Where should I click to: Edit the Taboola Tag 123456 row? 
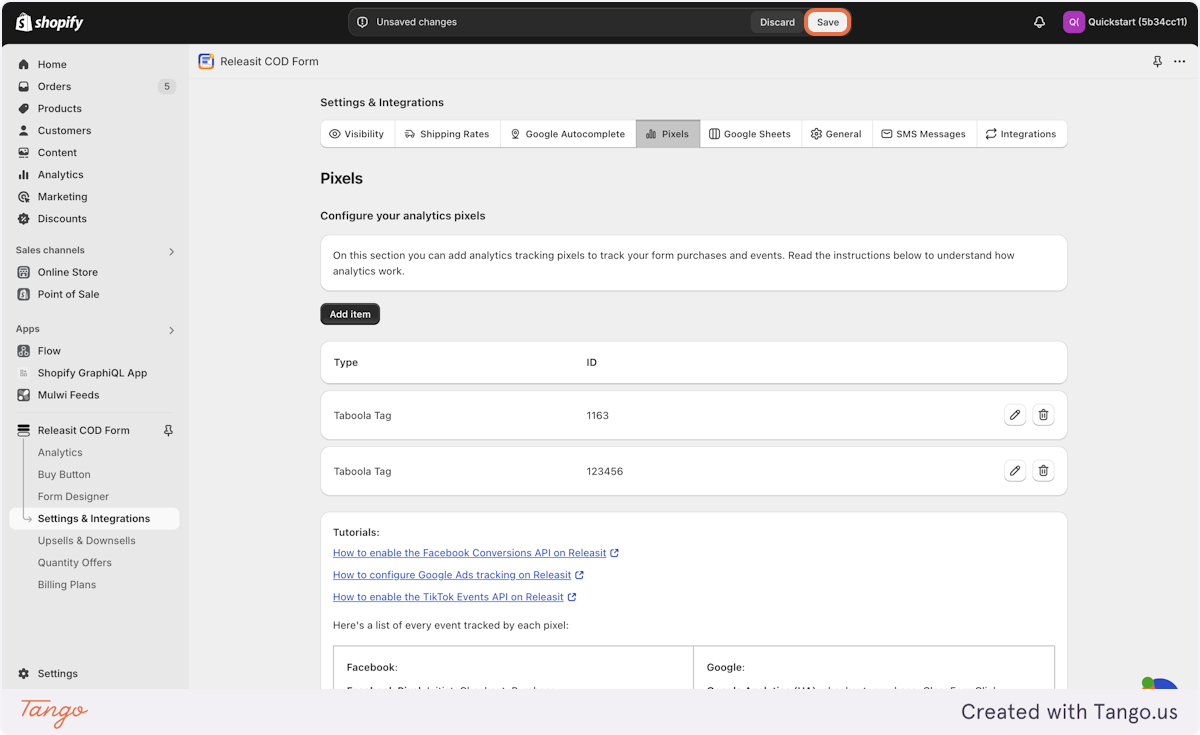point(1015,471)
